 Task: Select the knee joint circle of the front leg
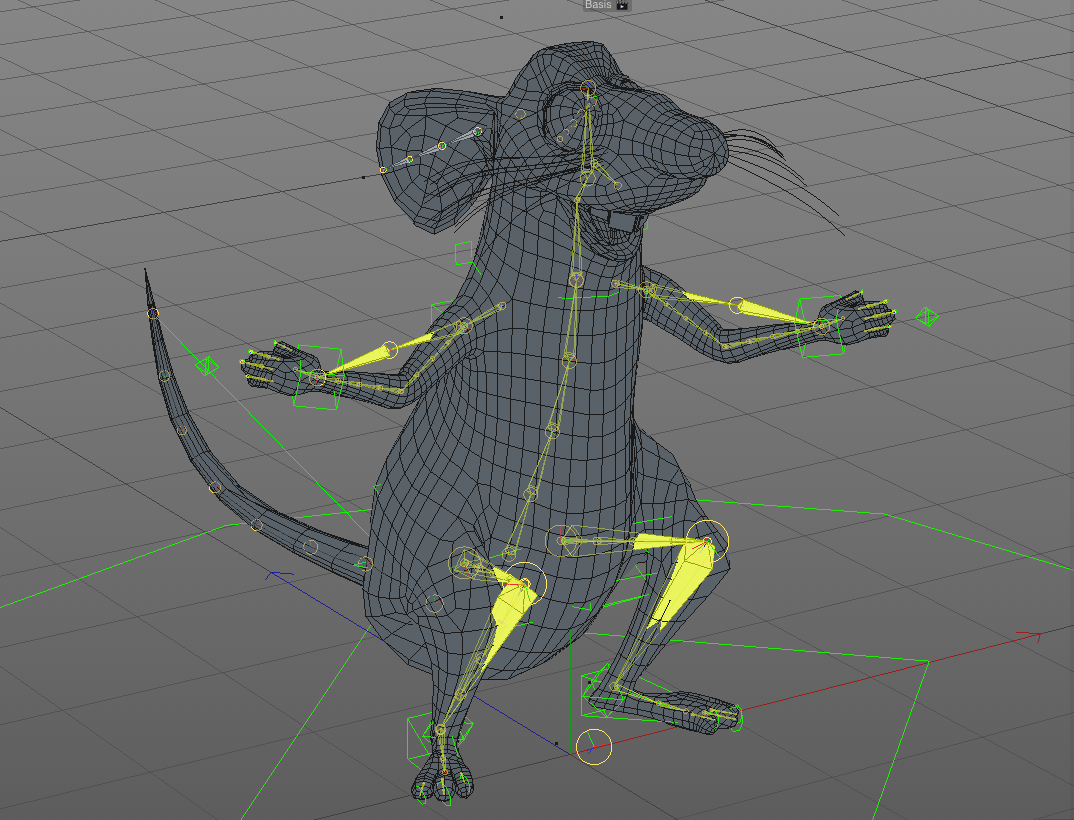tap(525, 583)
